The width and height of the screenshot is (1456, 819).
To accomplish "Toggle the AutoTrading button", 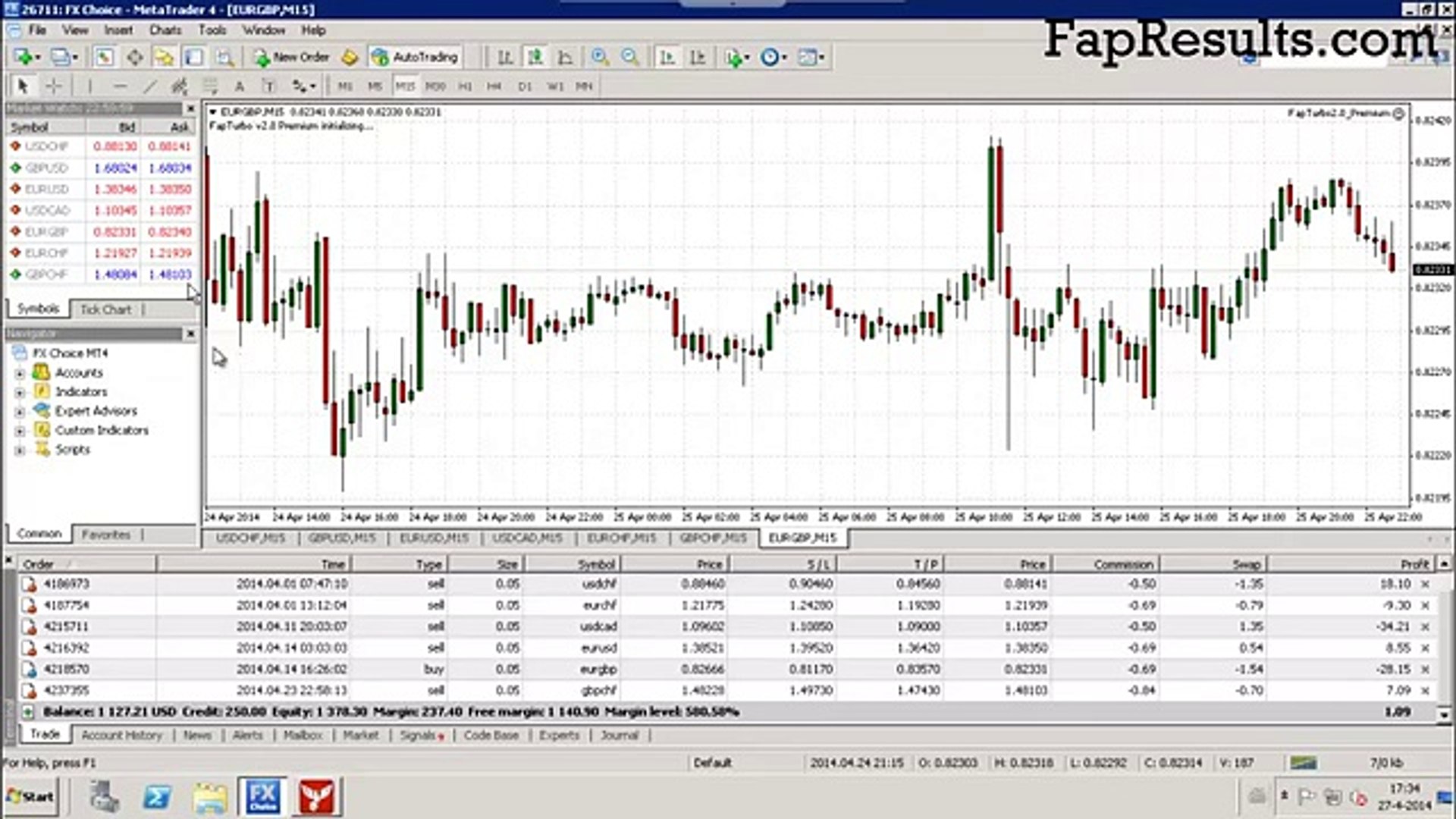I will coord(415,57).
